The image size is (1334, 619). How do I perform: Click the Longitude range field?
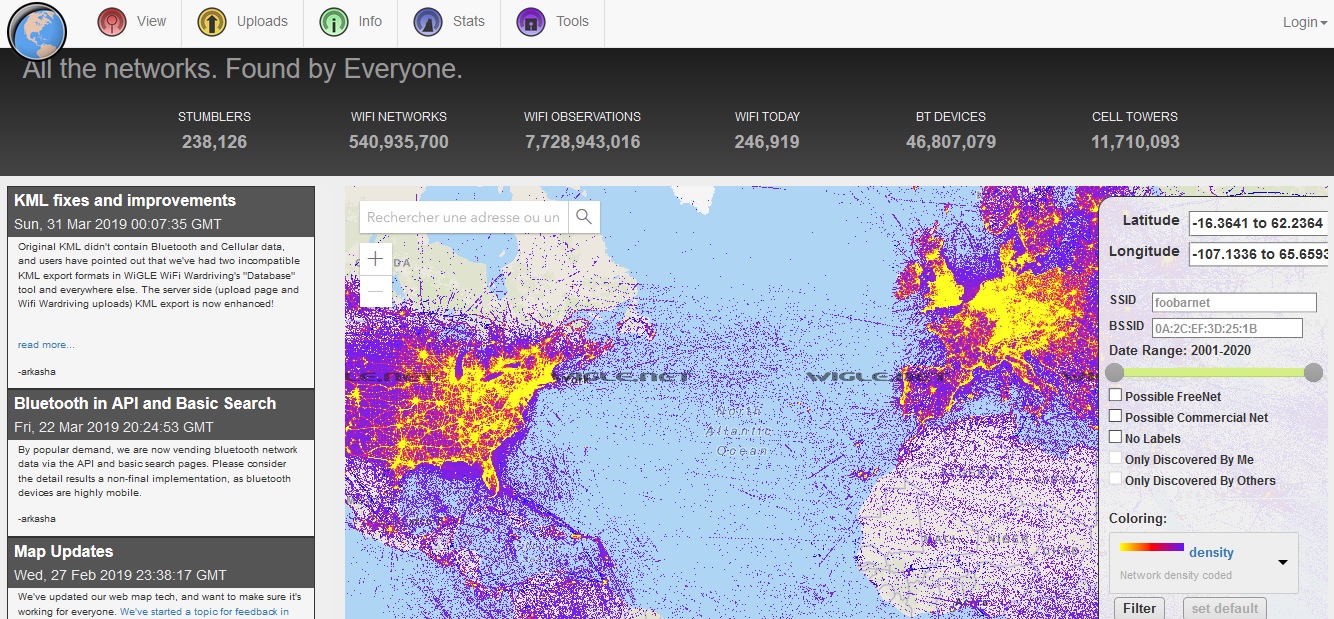click(1259, 254)
